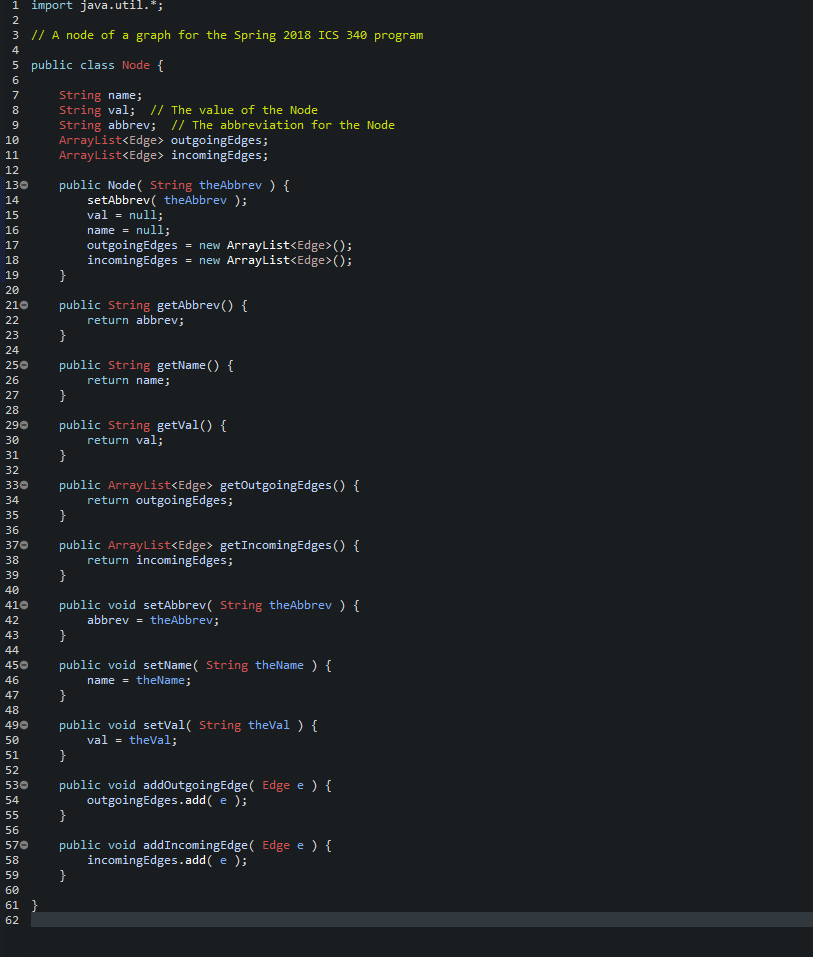Click the 'return abbrev;' statement
The image size is (813, 957).
pyautogui.click(x=136, y=320)
